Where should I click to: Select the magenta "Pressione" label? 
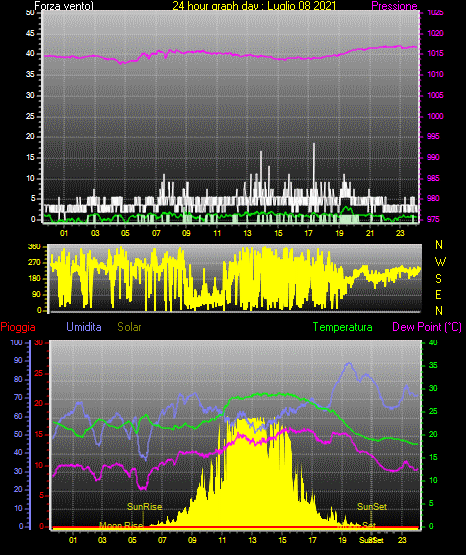click(394, 6)
